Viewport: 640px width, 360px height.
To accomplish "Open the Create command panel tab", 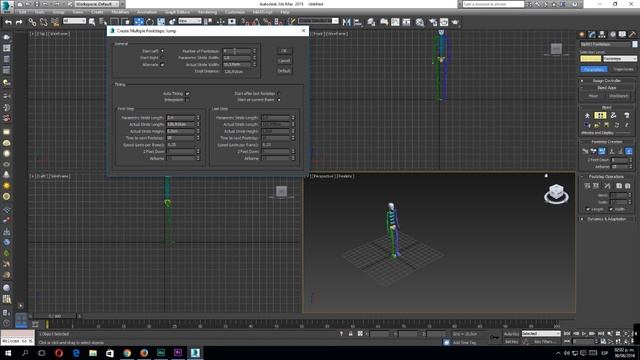I will pyautogui.click(x=582, y=35).
